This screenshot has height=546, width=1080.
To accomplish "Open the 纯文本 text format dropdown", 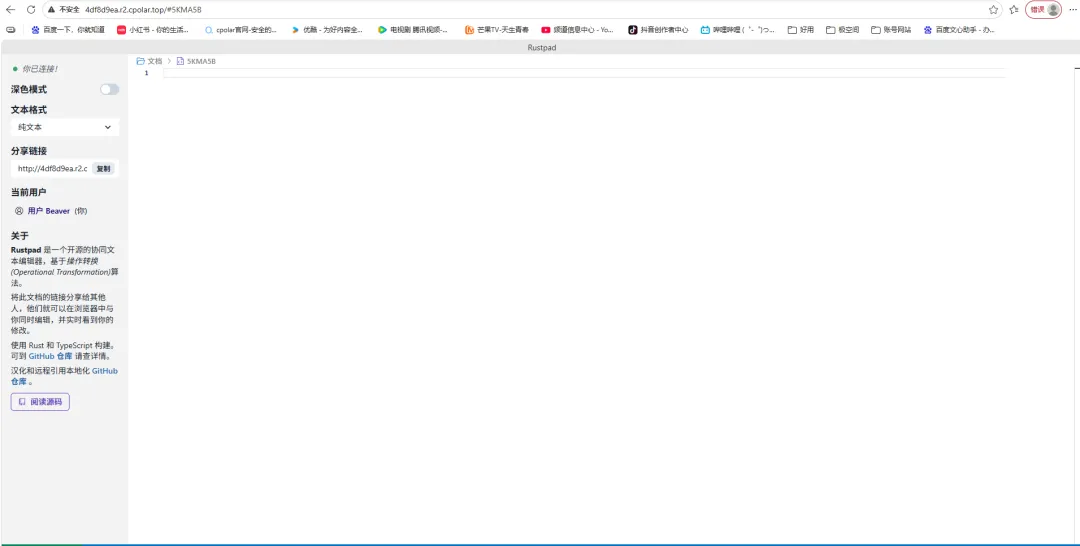I will click(65, 127).
